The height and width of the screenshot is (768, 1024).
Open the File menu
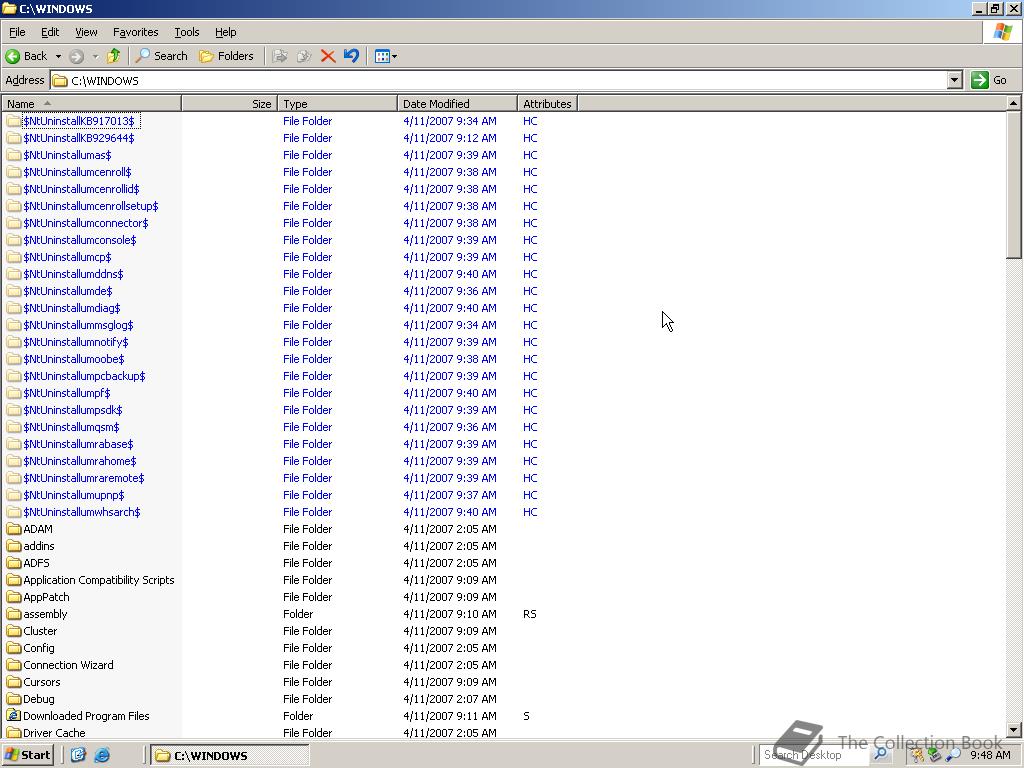[x=17, y=32]
